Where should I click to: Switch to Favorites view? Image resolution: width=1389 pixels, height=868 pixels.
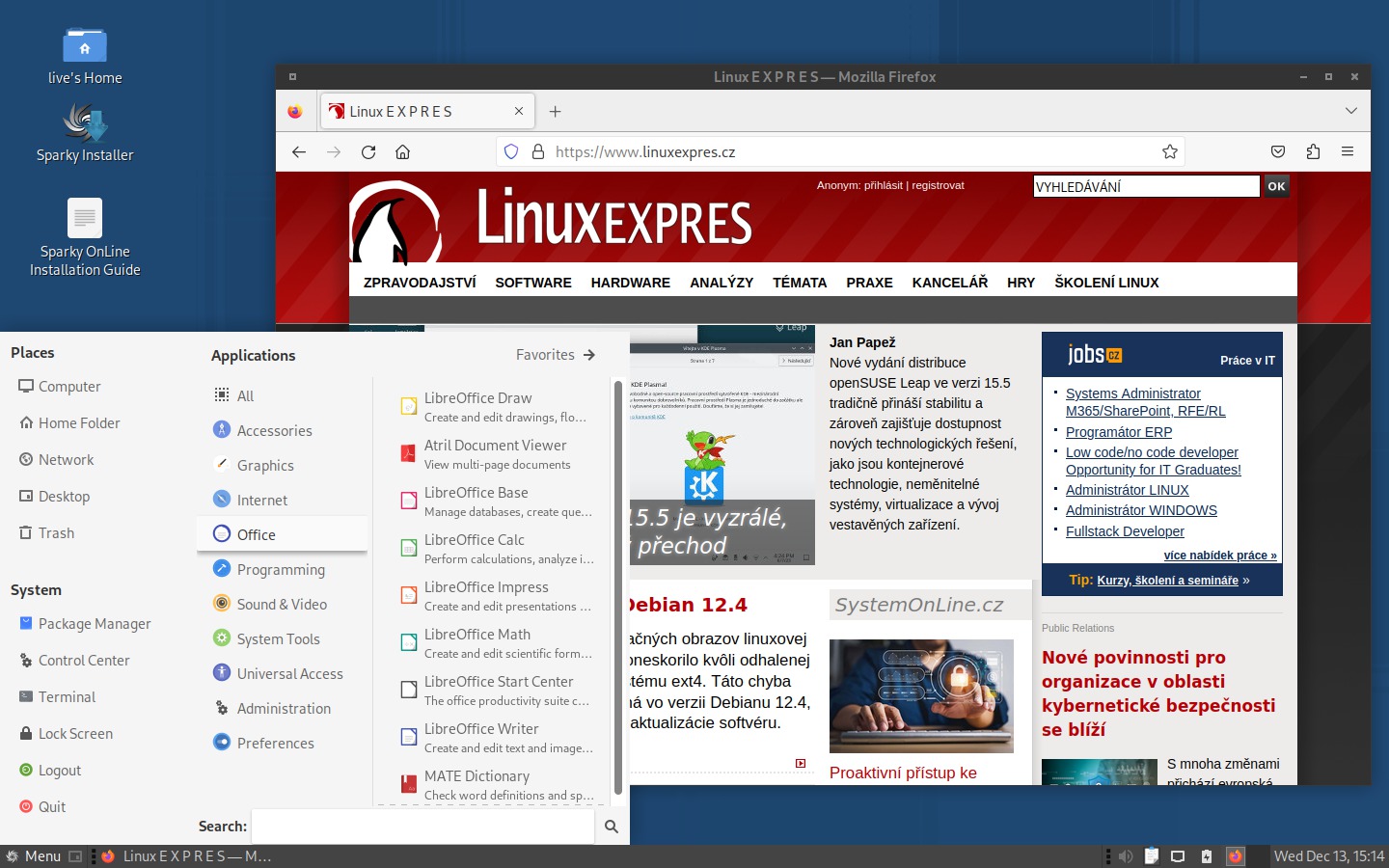tap(556, 355)
